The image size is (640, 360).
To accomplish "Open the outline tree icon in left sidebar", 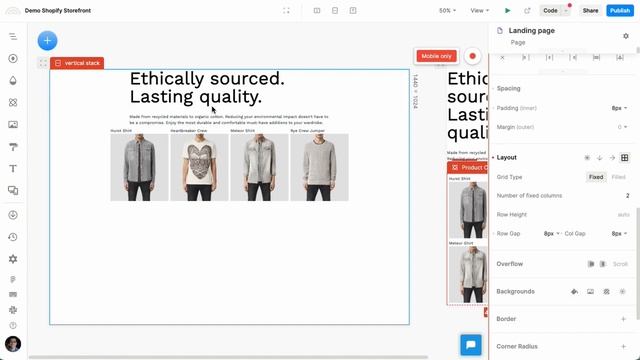I will click(13, 37).
